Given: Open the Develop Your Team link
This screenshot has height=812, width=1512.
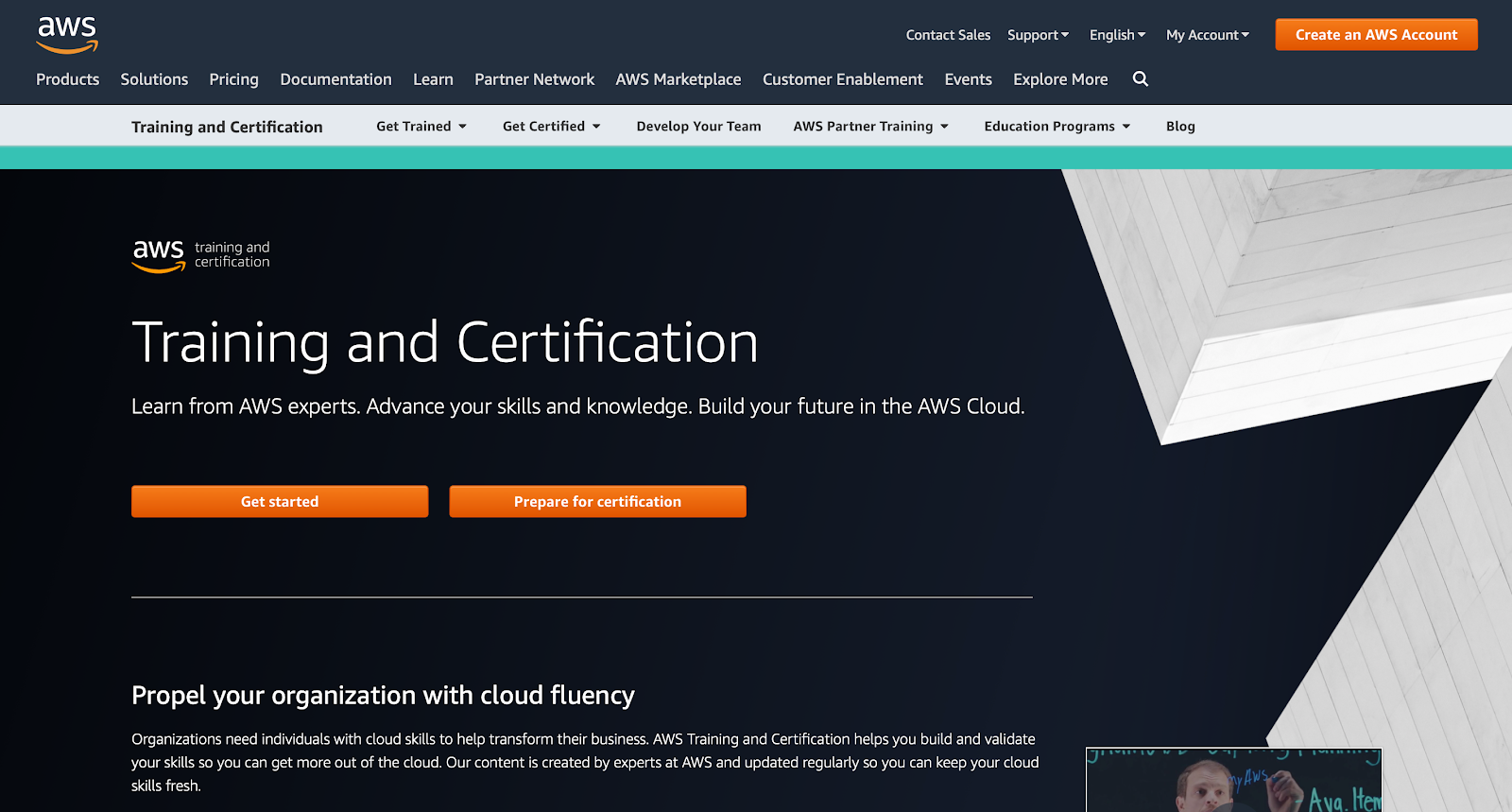Looking at the screenshot, I should click(x=698, y=127).
